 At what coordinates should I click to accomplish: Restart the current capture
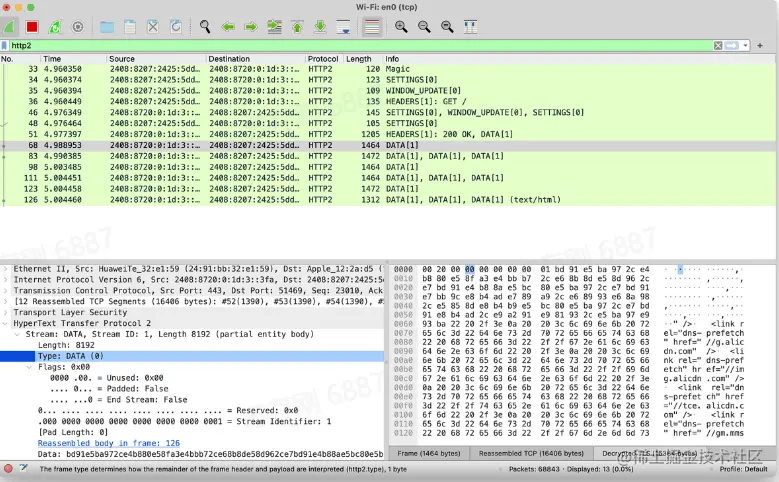click(55, 26)
